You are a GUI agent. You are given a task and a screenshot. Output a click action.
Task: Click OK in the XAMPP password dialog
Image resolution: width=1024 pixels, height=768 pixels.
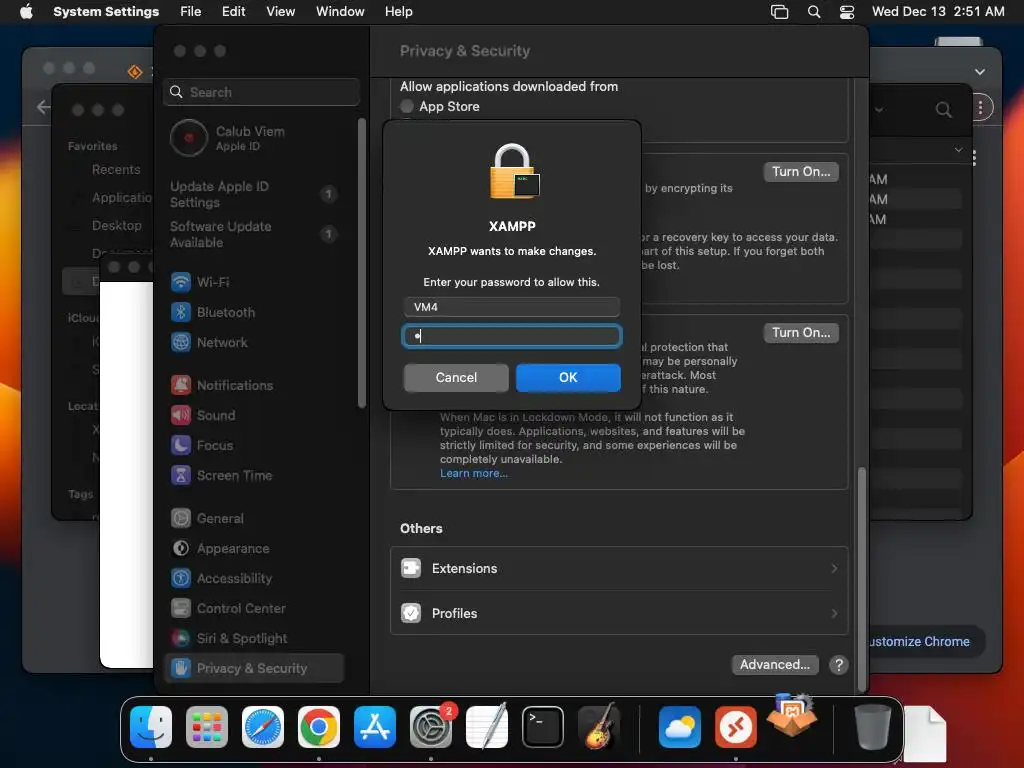coord(568,377)
